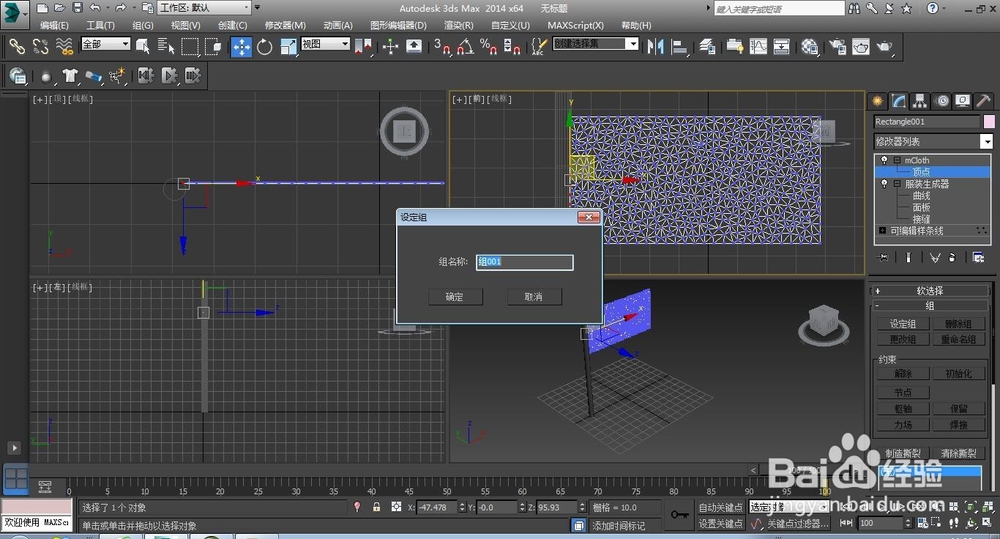Click the Align tool icon
This screenshot has width=1000, height=539.
(680, 46)
